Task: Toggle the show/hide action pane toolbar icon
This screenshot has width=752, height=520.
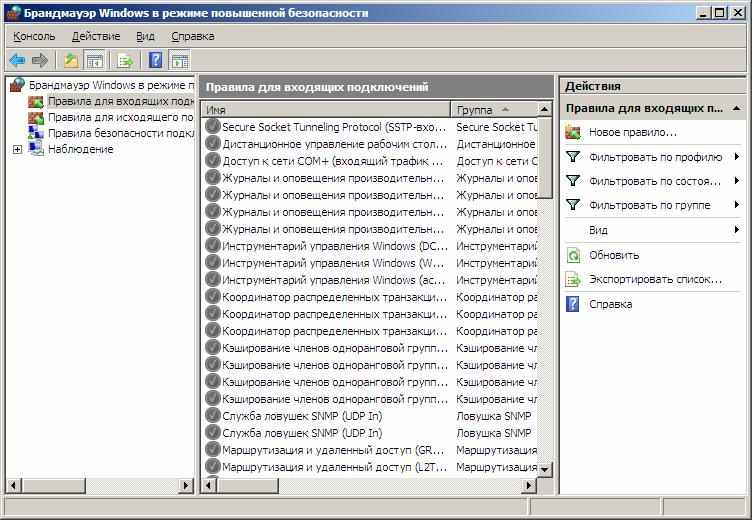Action: (x=179, y=60)
